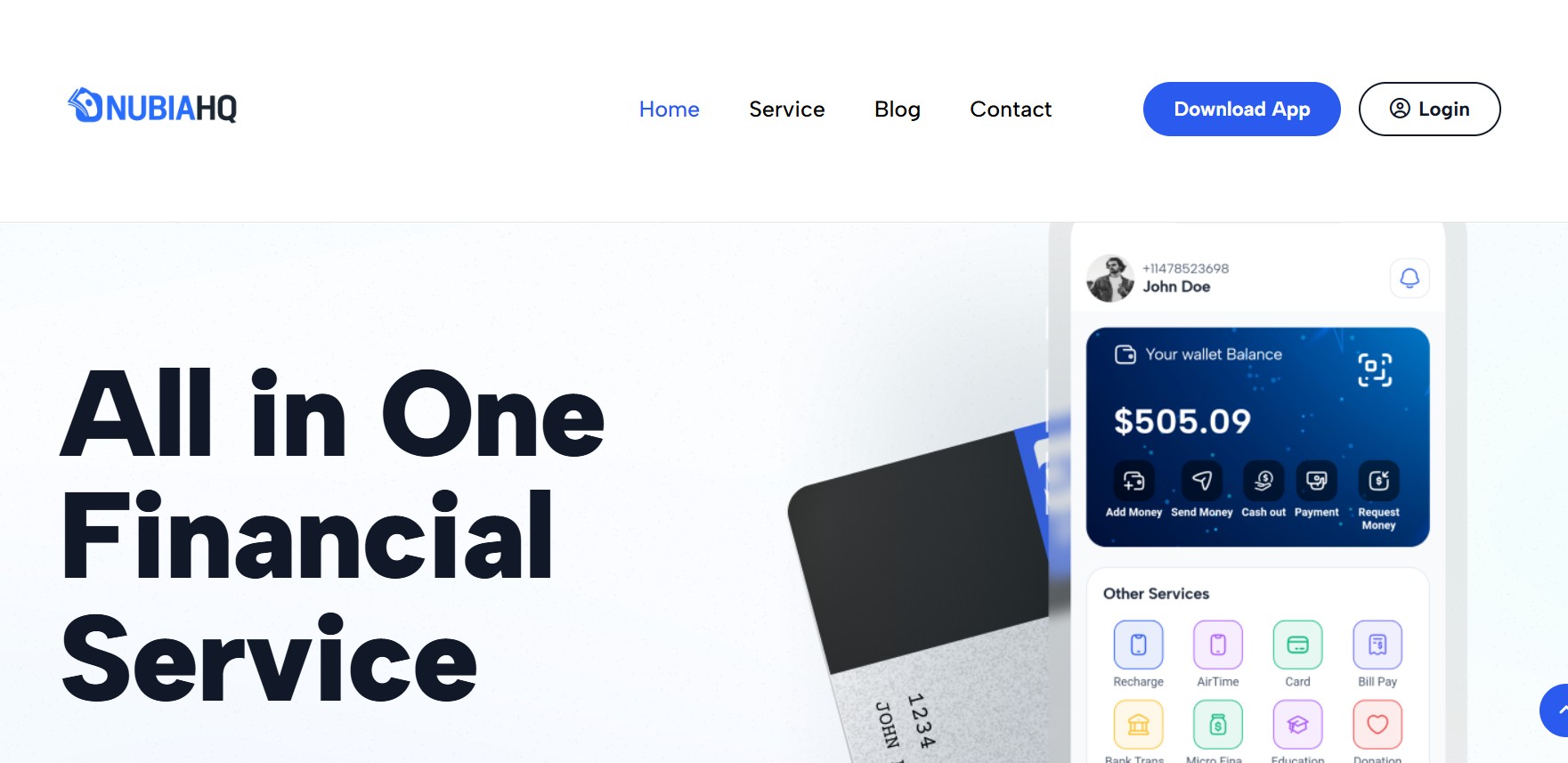Tap the Request Money icon
This screenshot has height=763, width=1568.
1378,481
